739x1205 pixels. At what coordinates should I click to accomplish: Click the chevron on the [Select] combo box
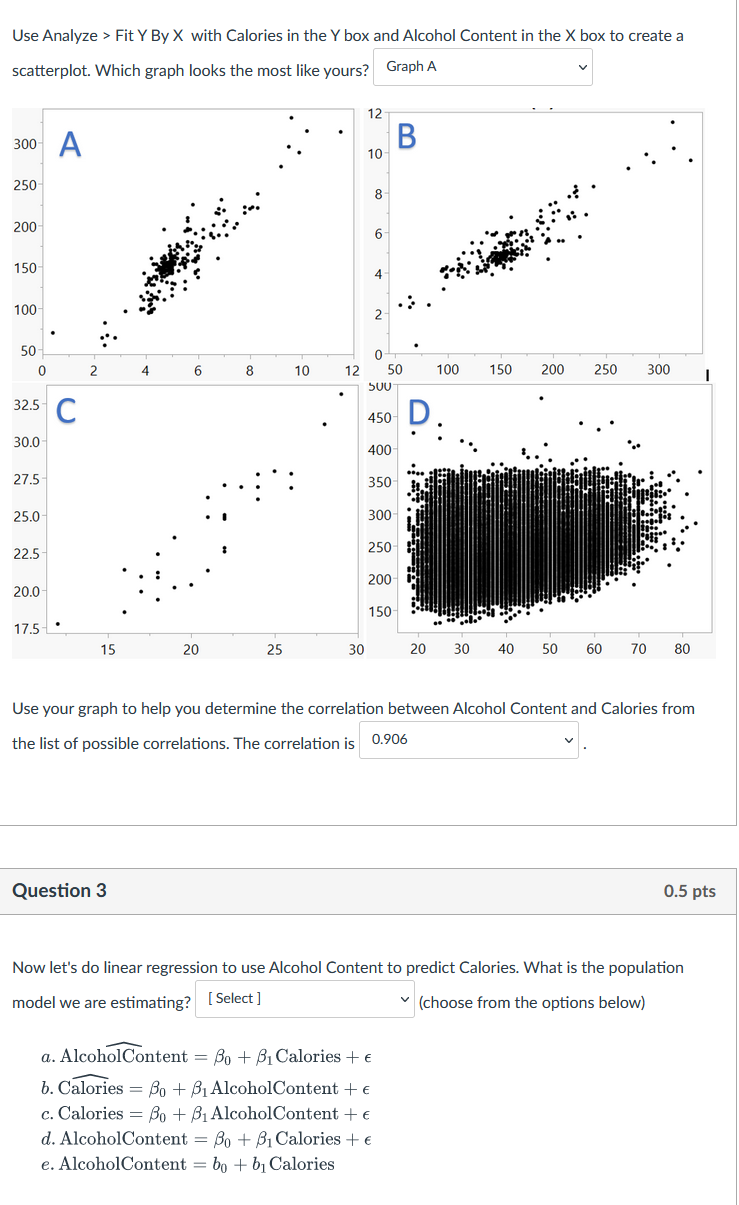click(405, 997)
